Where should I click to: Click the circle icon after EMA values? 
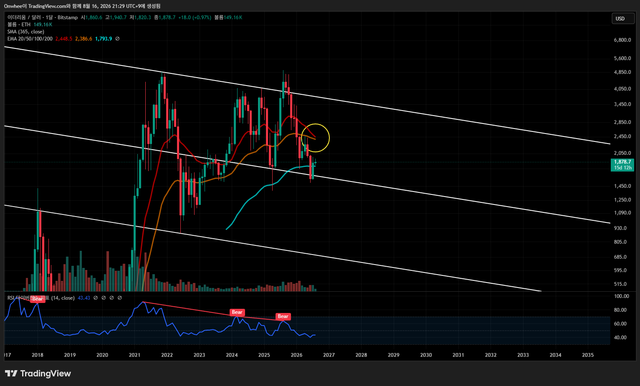(118, 39)
